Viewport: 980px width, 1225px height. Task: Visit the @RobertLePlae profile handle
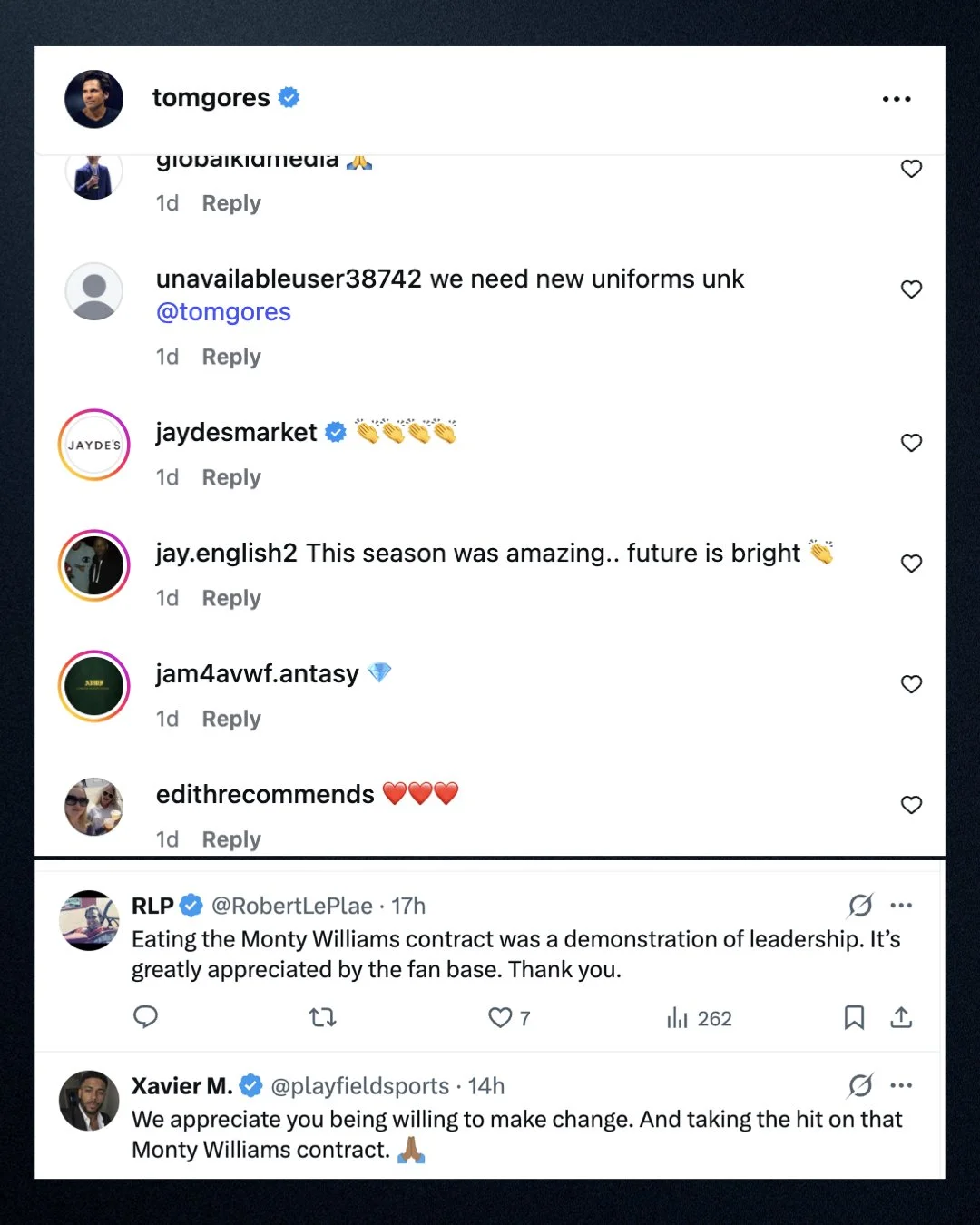pos(291,906)
